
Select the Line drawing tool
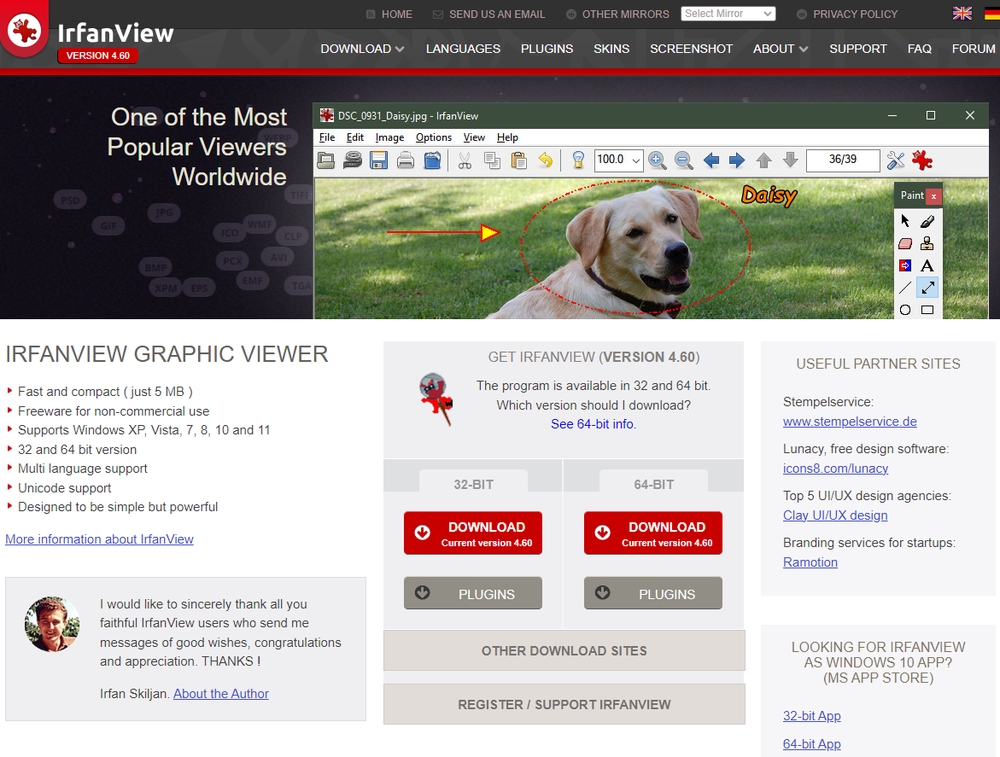click(x=904, y=286)
